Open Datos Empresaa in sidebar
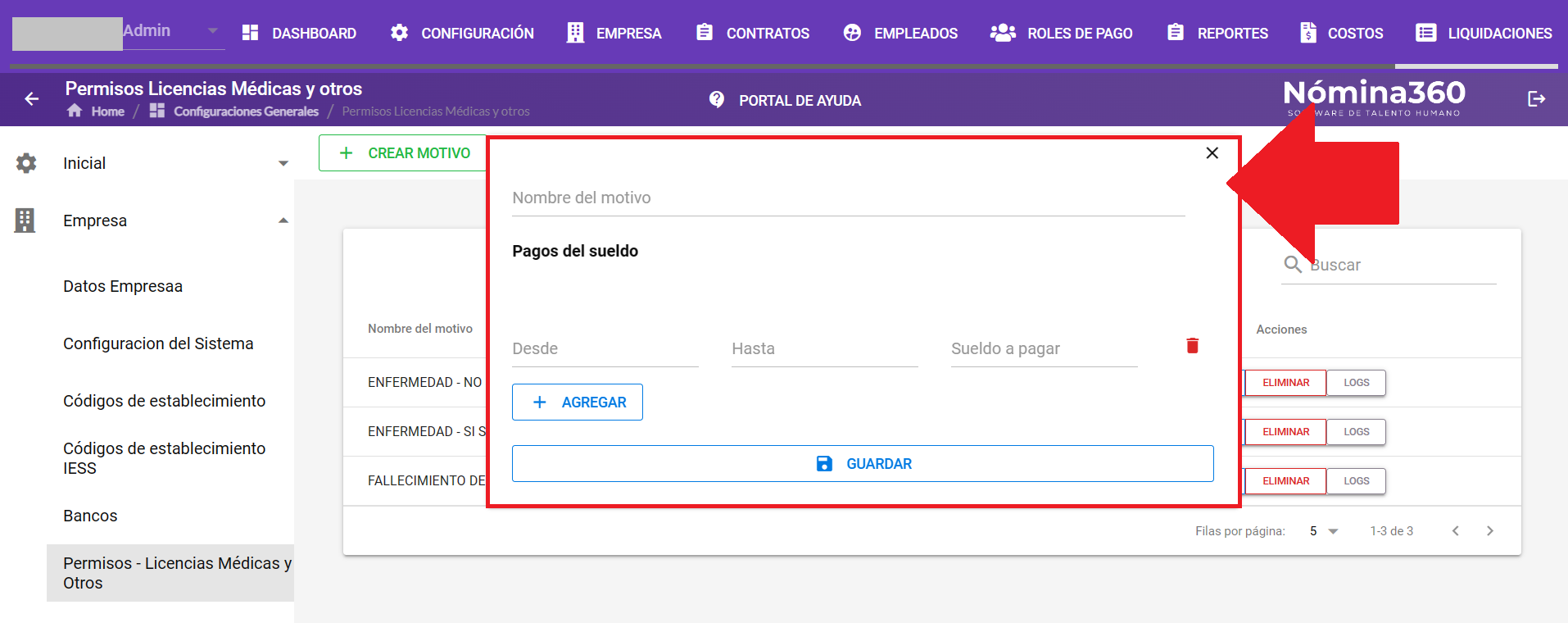Screen dimensions: 1568x623 (x=123, y=286)
